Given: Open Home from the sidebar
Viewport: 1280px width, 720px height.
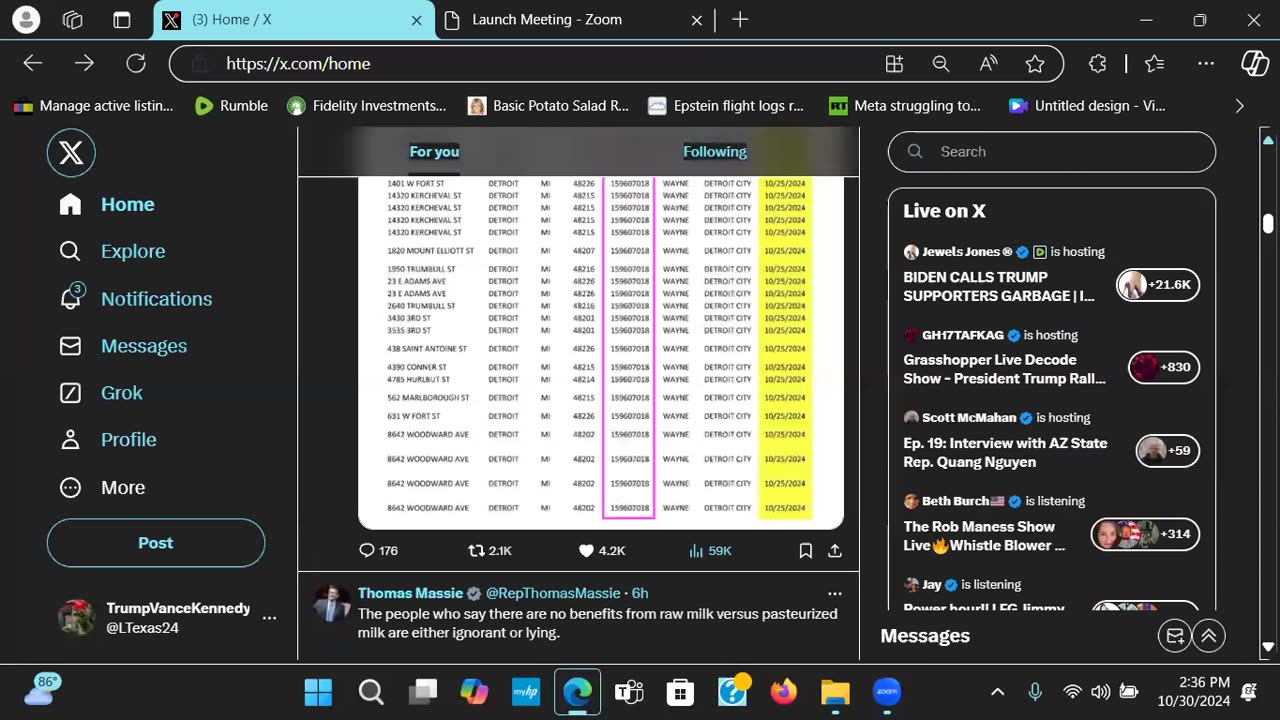Looking at the screenshot, I should click(x=107, y=204).
